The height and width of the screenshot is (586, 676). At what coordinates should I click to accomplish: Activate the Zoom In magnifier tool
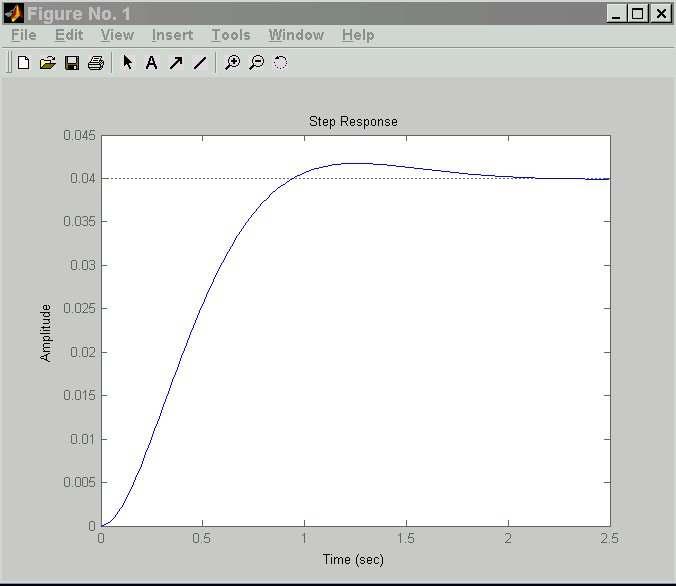pos(232,63)
